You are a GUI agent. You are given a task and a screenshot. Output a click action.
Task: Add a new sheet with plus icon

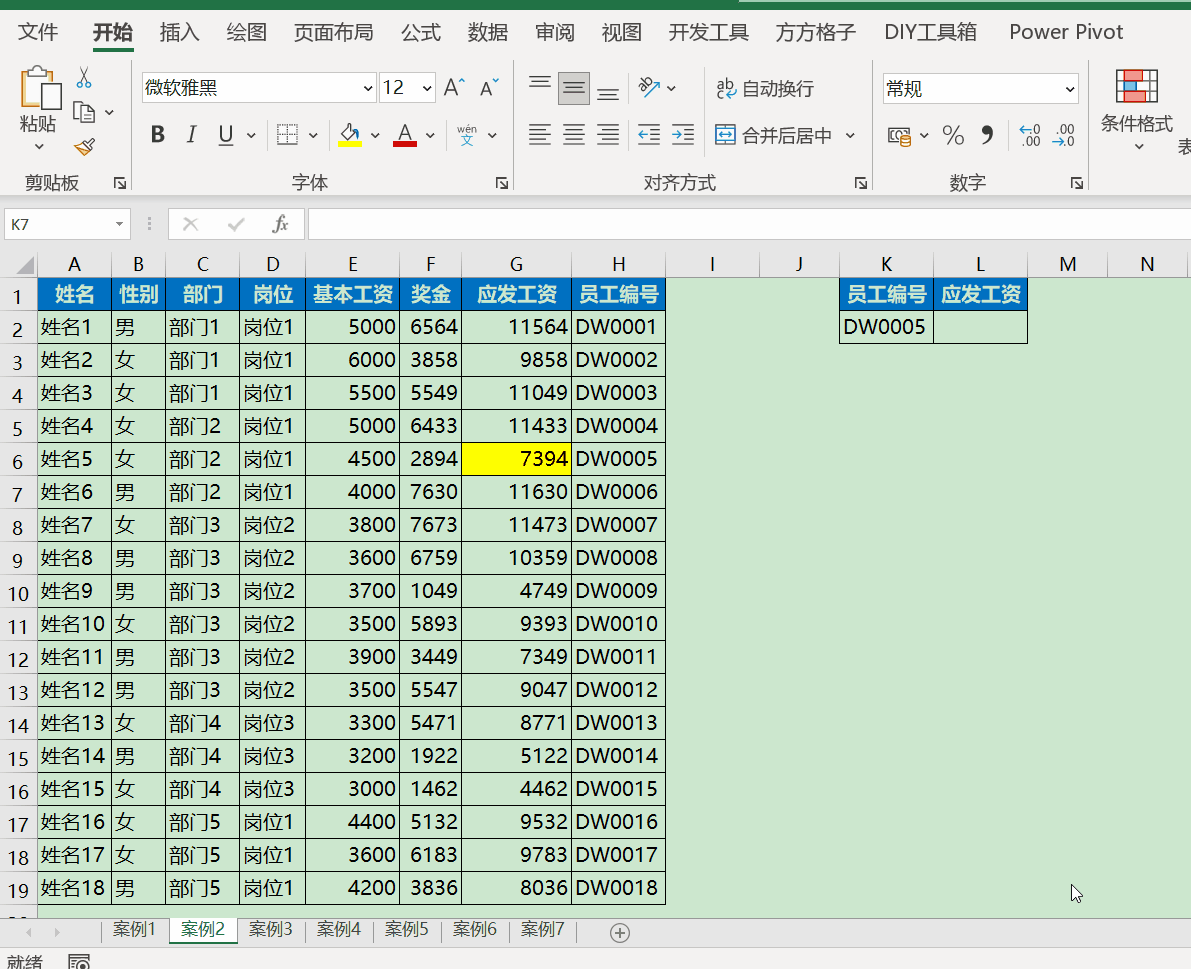coord(620,933)
